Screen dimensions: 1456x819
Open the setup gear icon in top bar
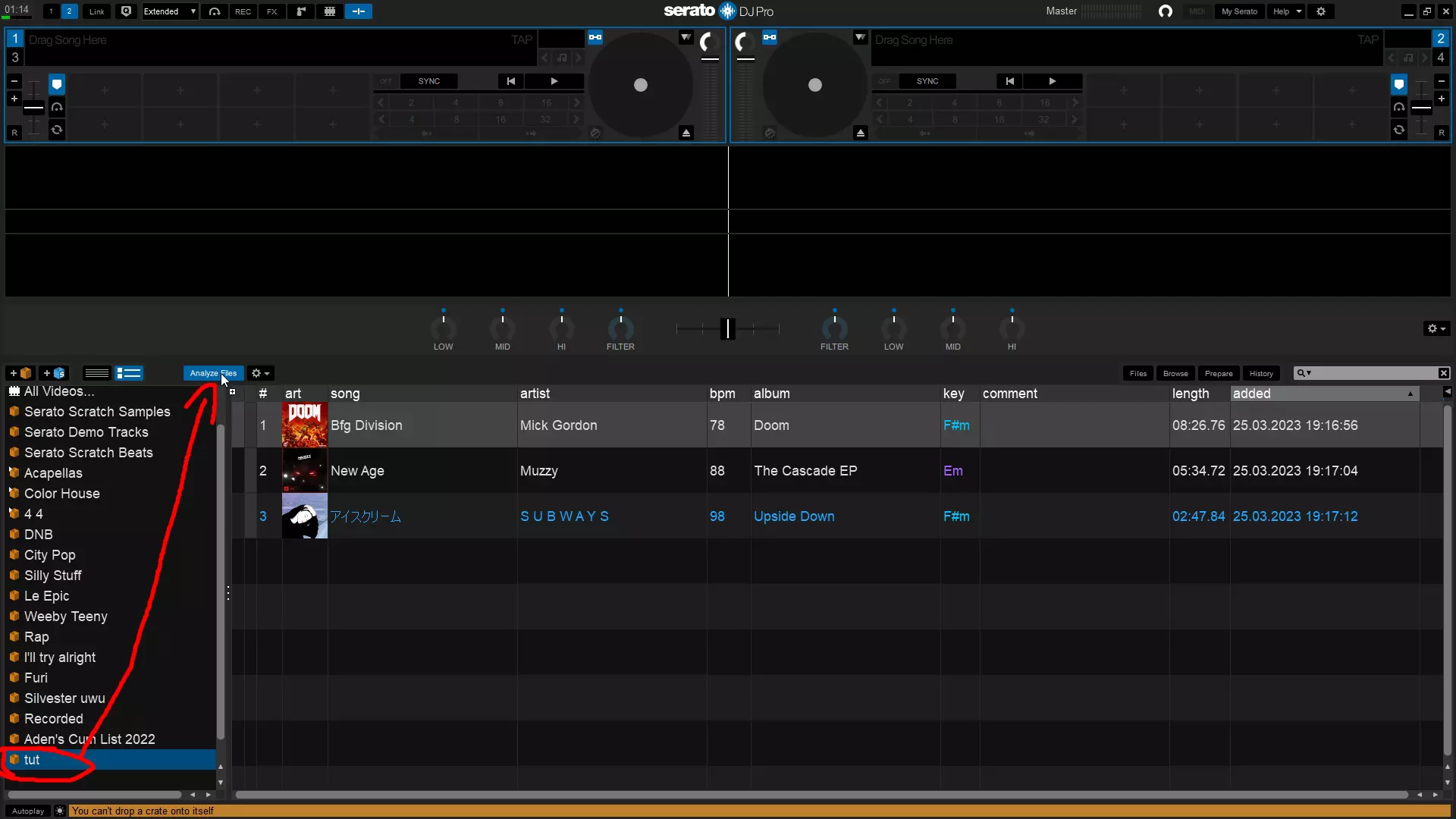(x=1321, y=11)
